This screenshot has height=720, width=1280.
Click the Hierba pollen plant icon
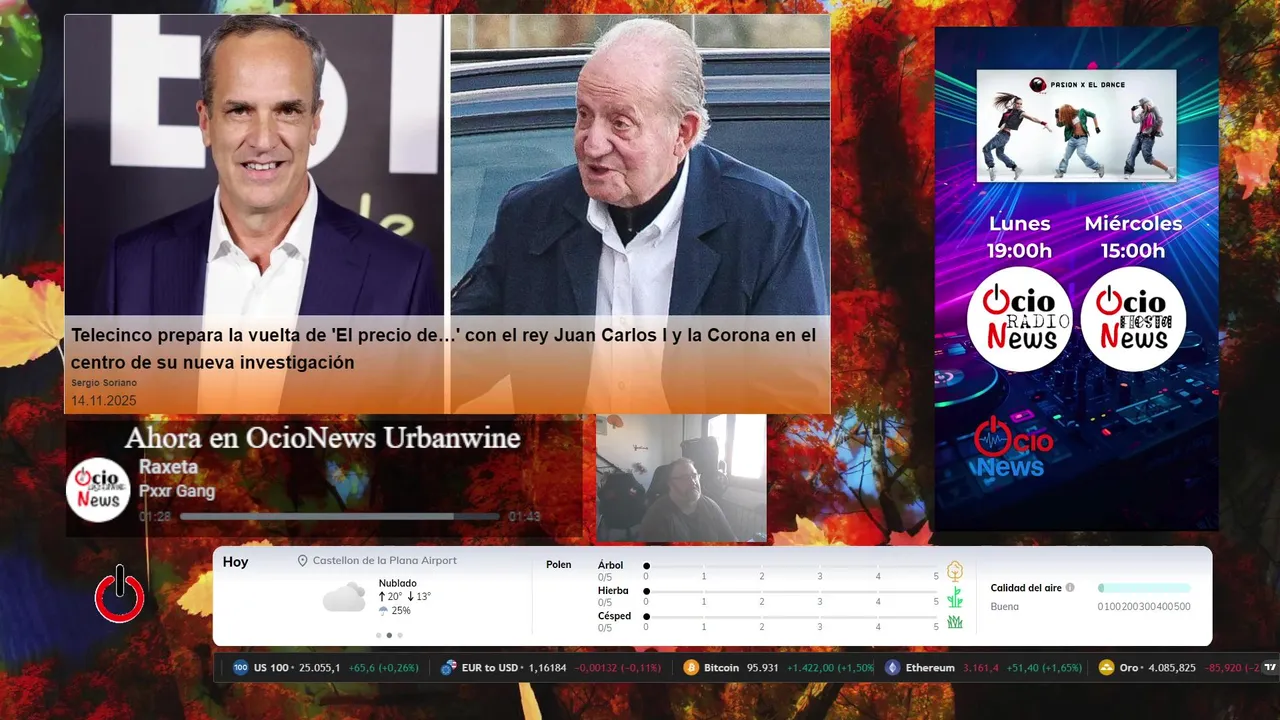pos(955,597)
